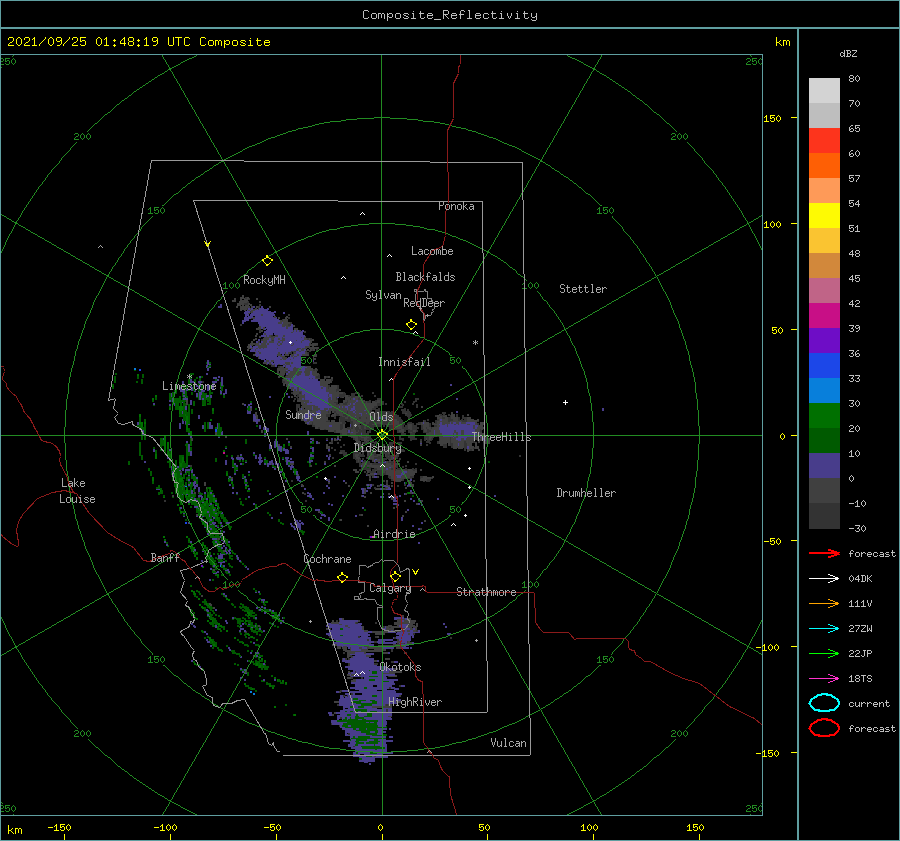Screen dimensions: 900x841
Task: Click the HighRiver city label
Action: 415,702
